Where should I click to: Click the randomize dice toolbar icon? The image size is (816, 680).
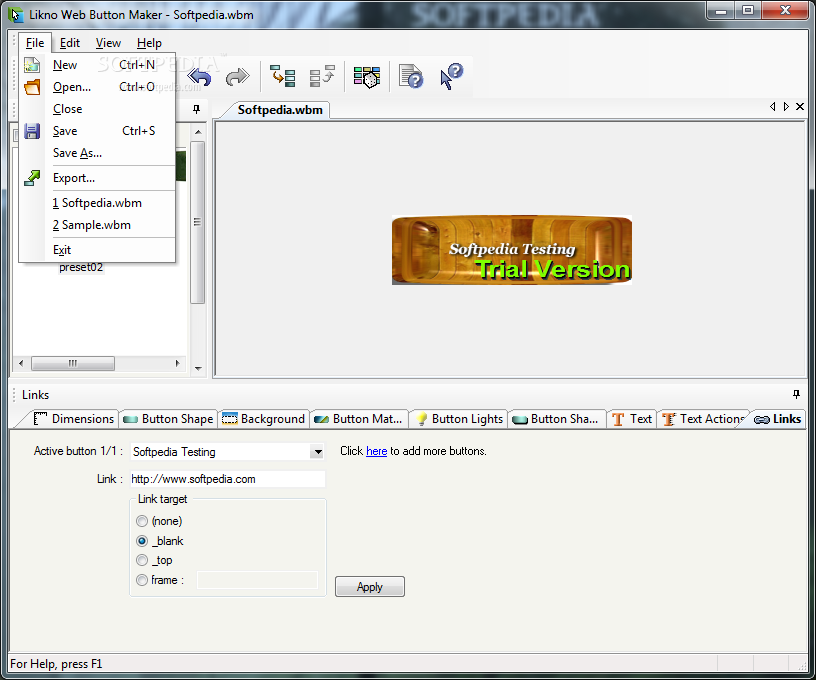click(x=367, y=77)
